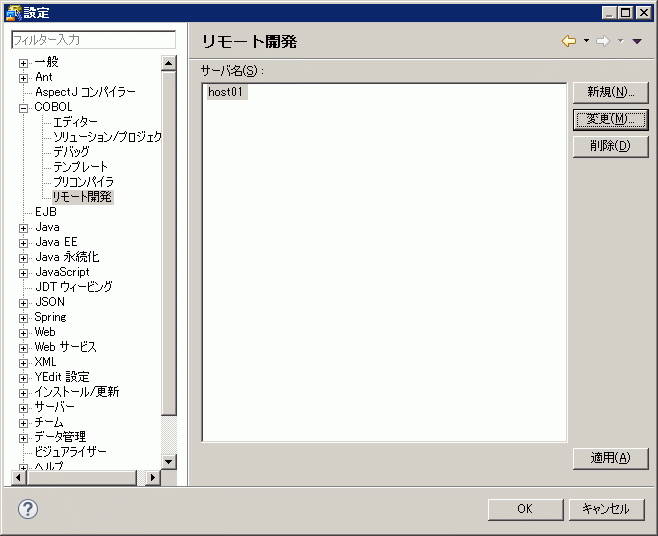Expand the Ant tree node

24,78
